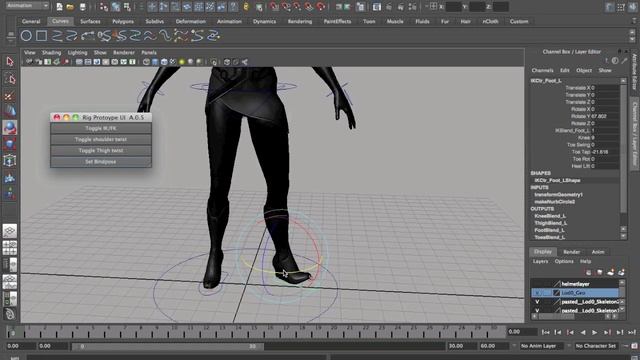Click the light bulb use-all-lights icon
The image size is (640, 360).
pyautogui.click(x=182, y=62)
